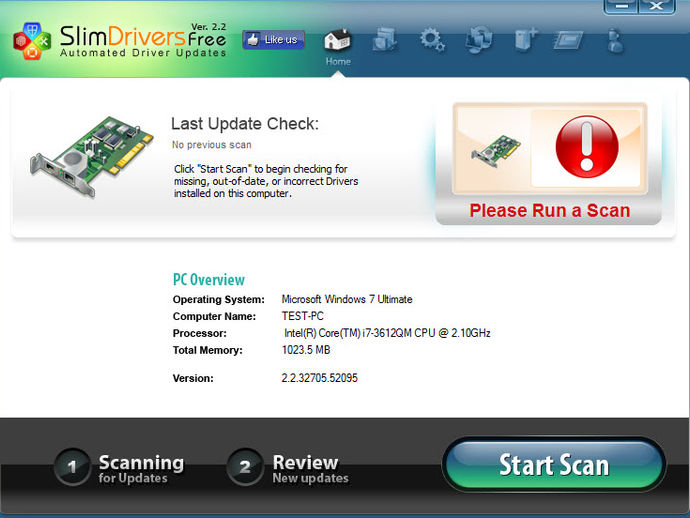Click the small network card icon in alert panel
Screen dimensions: 690x518
pyautogui.click(x=496, y=151)
